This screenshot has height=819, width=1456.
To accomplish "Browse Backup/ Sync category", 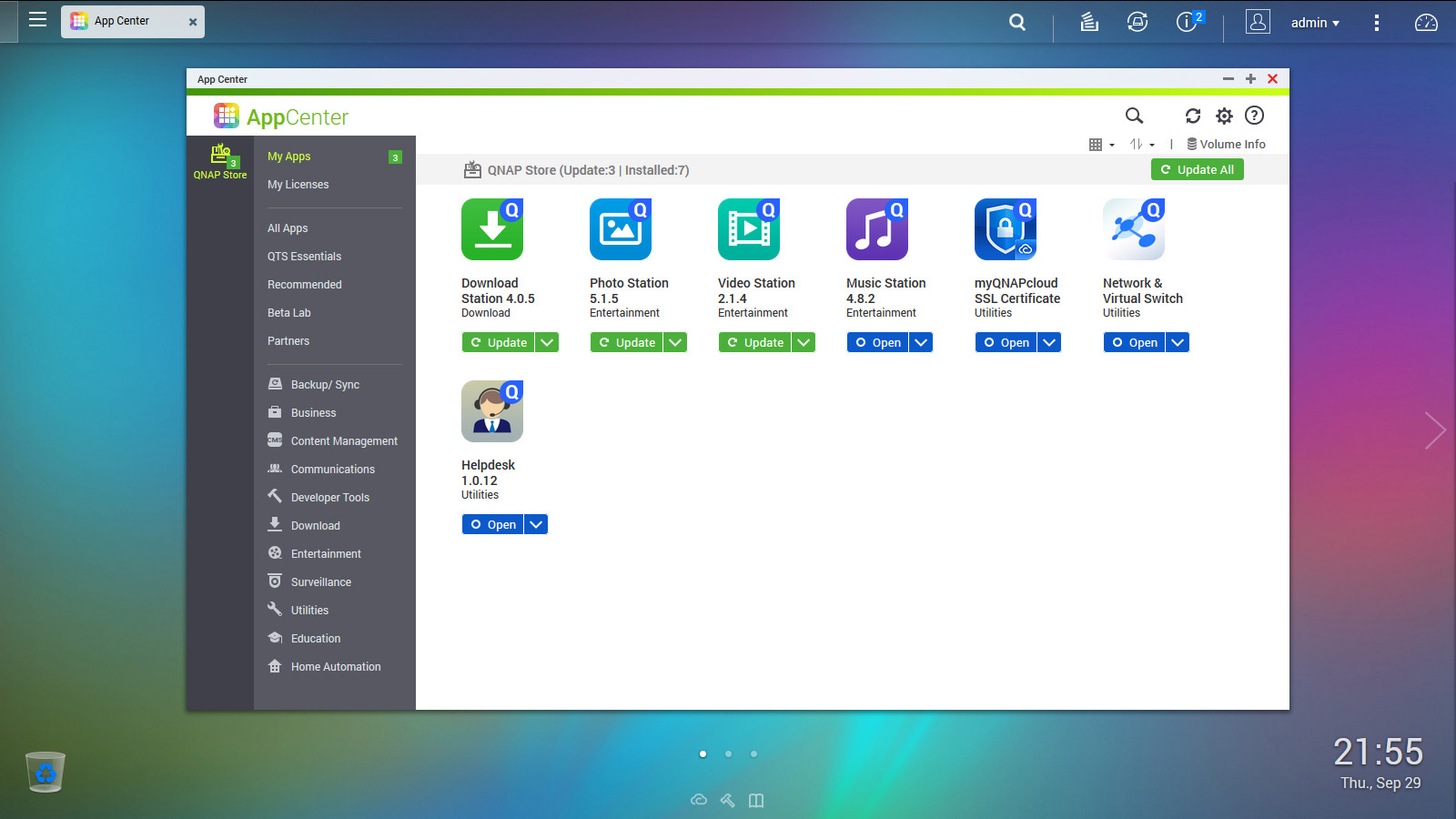I will tap(314, 385).
